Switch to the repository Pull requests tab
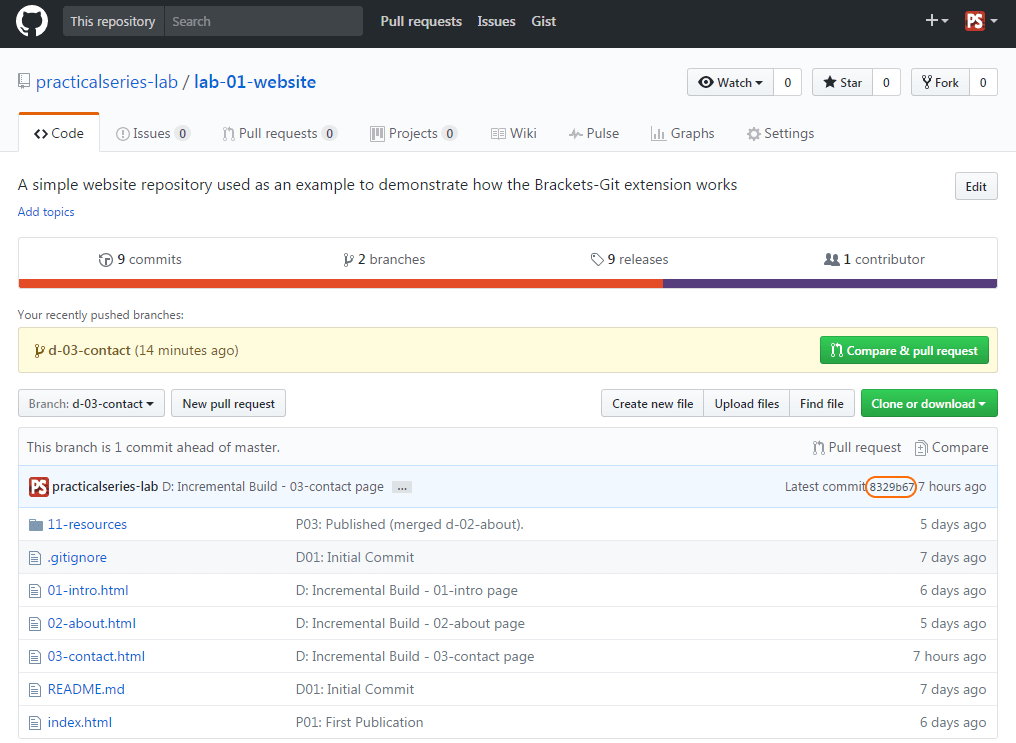Viewport: 1016px width, 743px height. point(279,133)
